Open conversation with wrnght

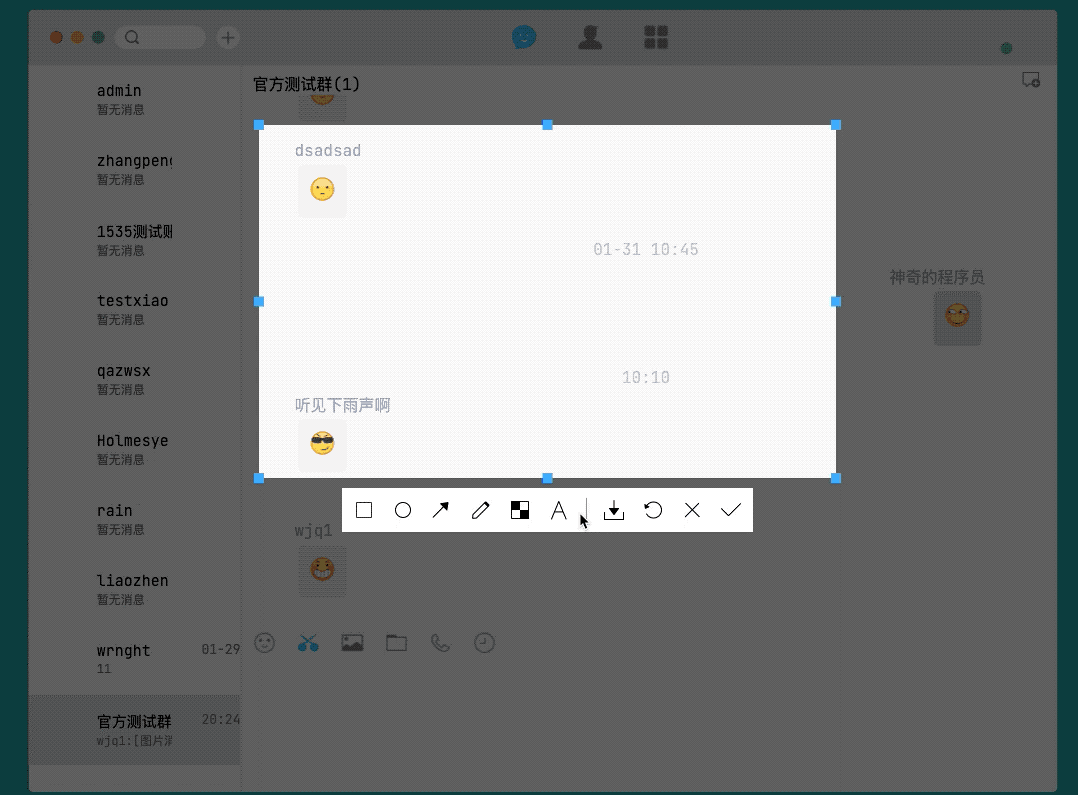135,659
